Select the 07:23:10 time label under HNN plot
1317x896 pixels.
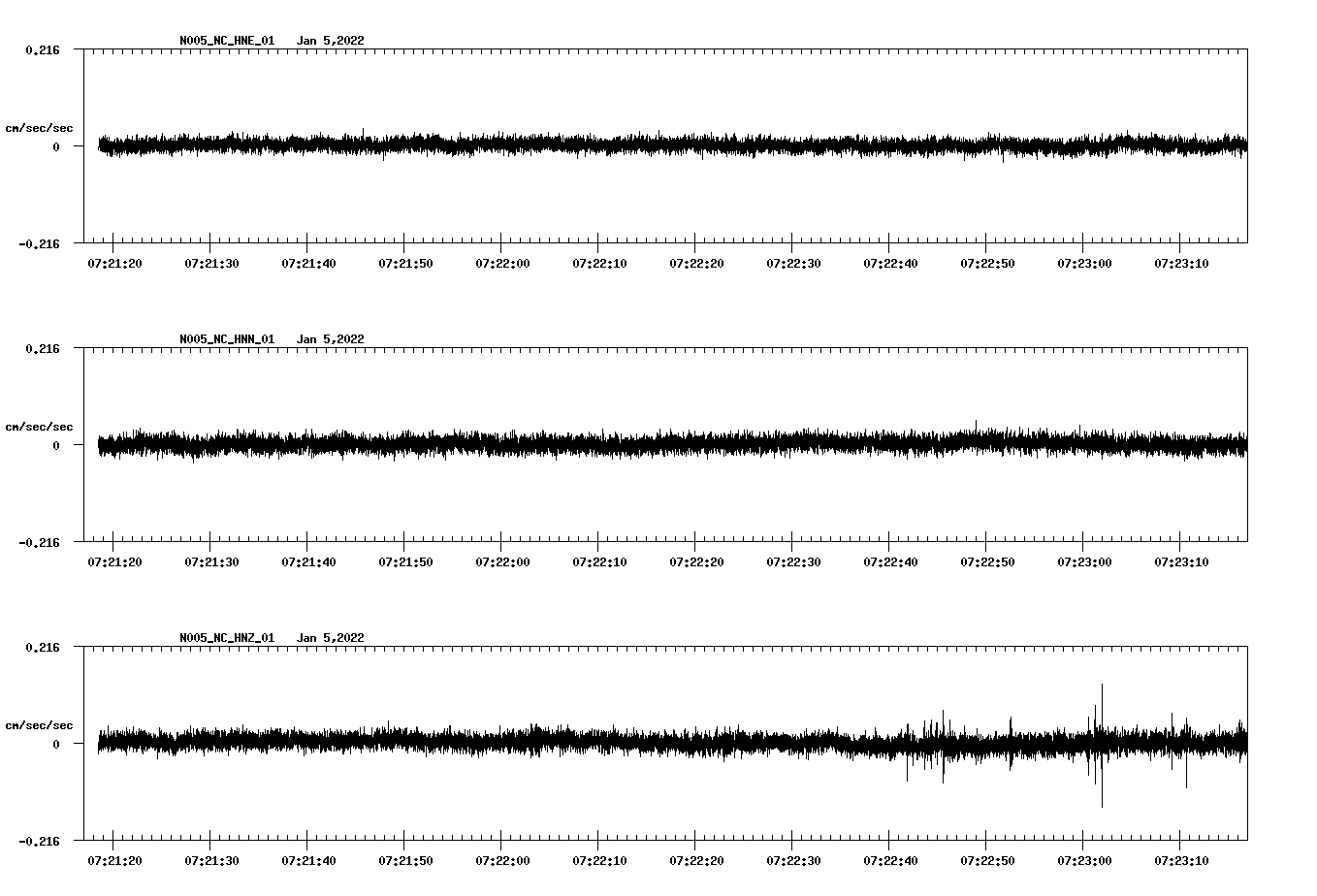[1181, 562]
